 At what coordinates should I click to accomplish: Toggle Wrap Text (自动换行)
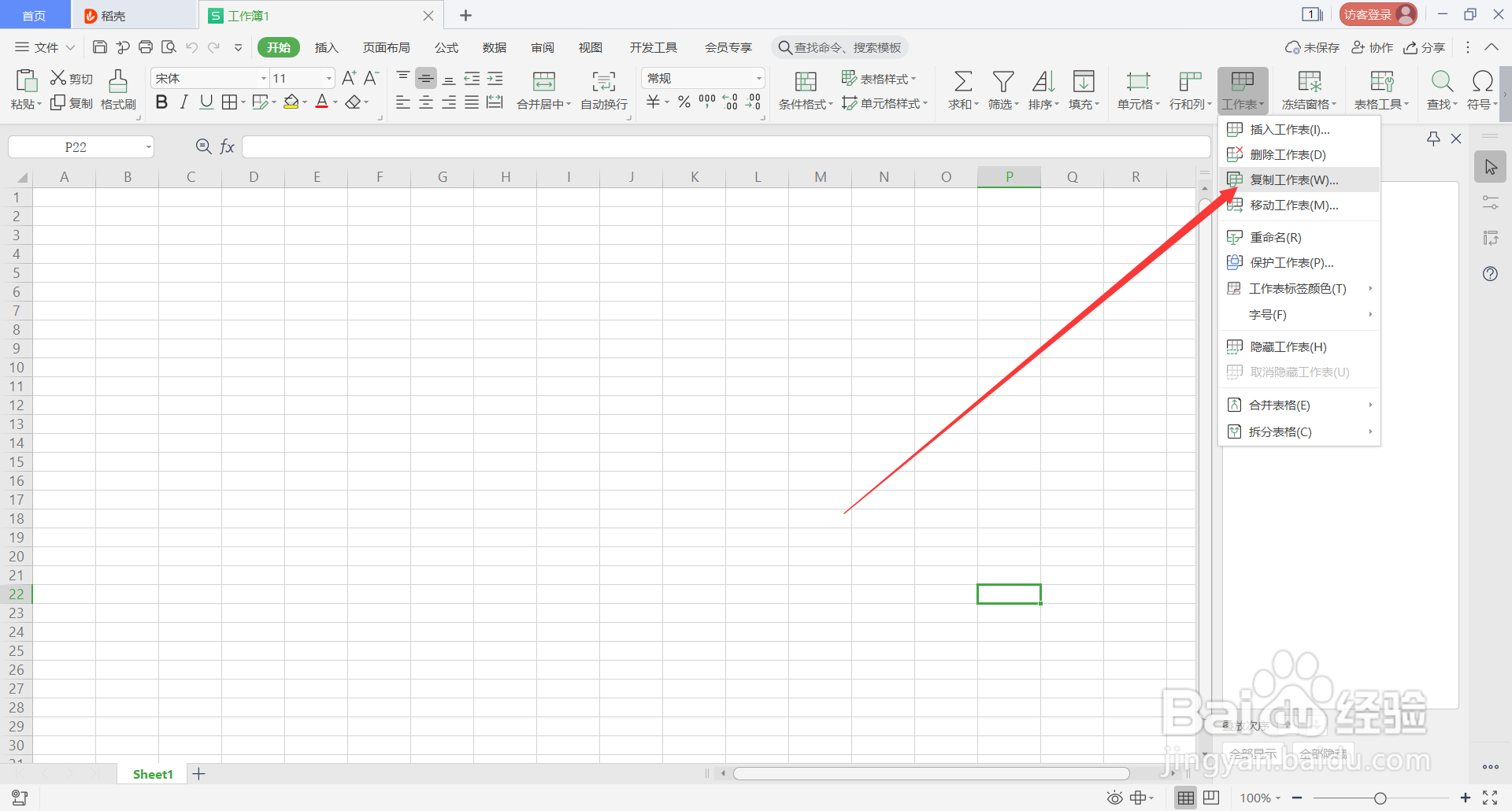click(604, 90)
